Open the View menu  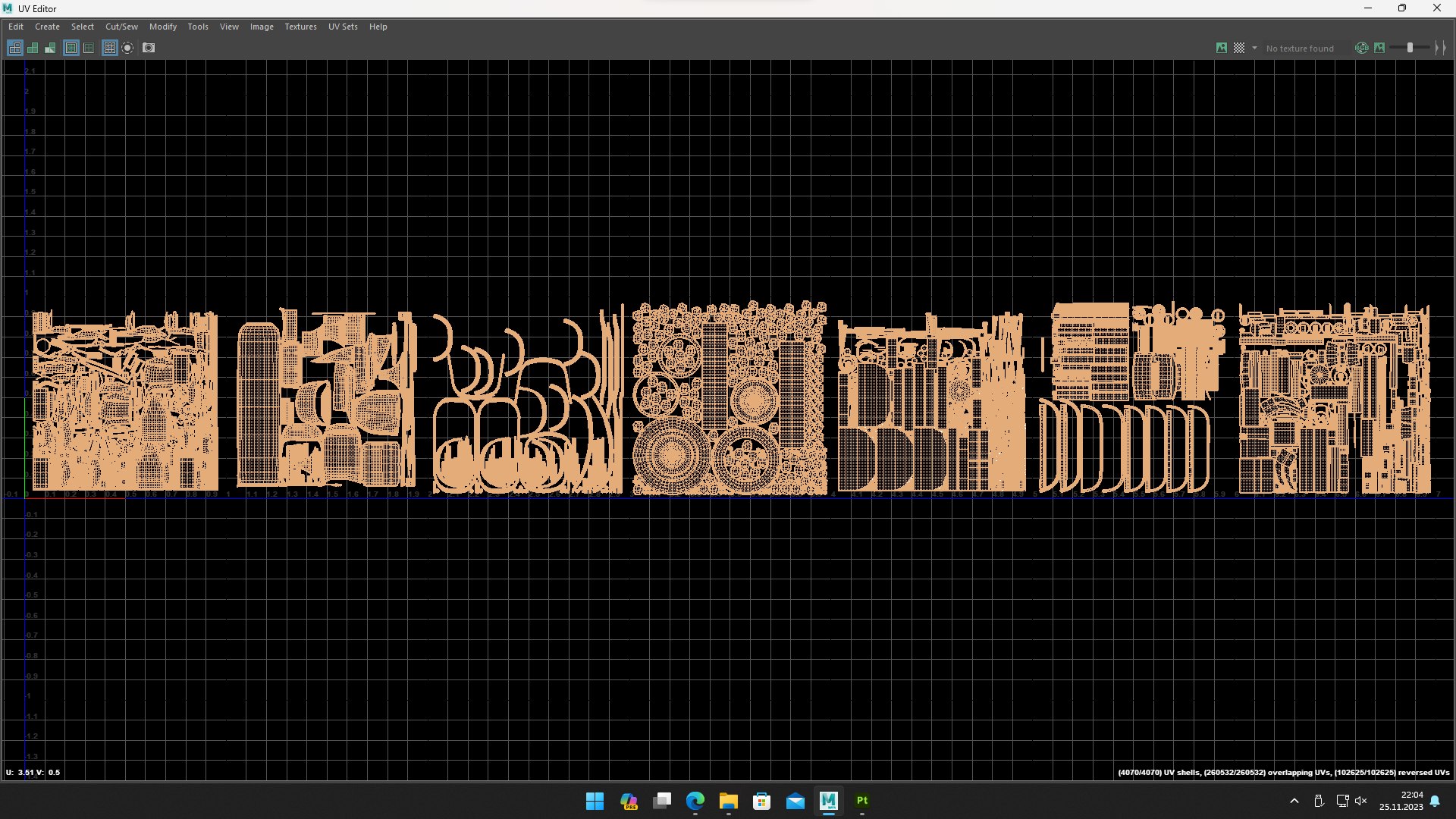pyautogui.click(x=229, y=27)
